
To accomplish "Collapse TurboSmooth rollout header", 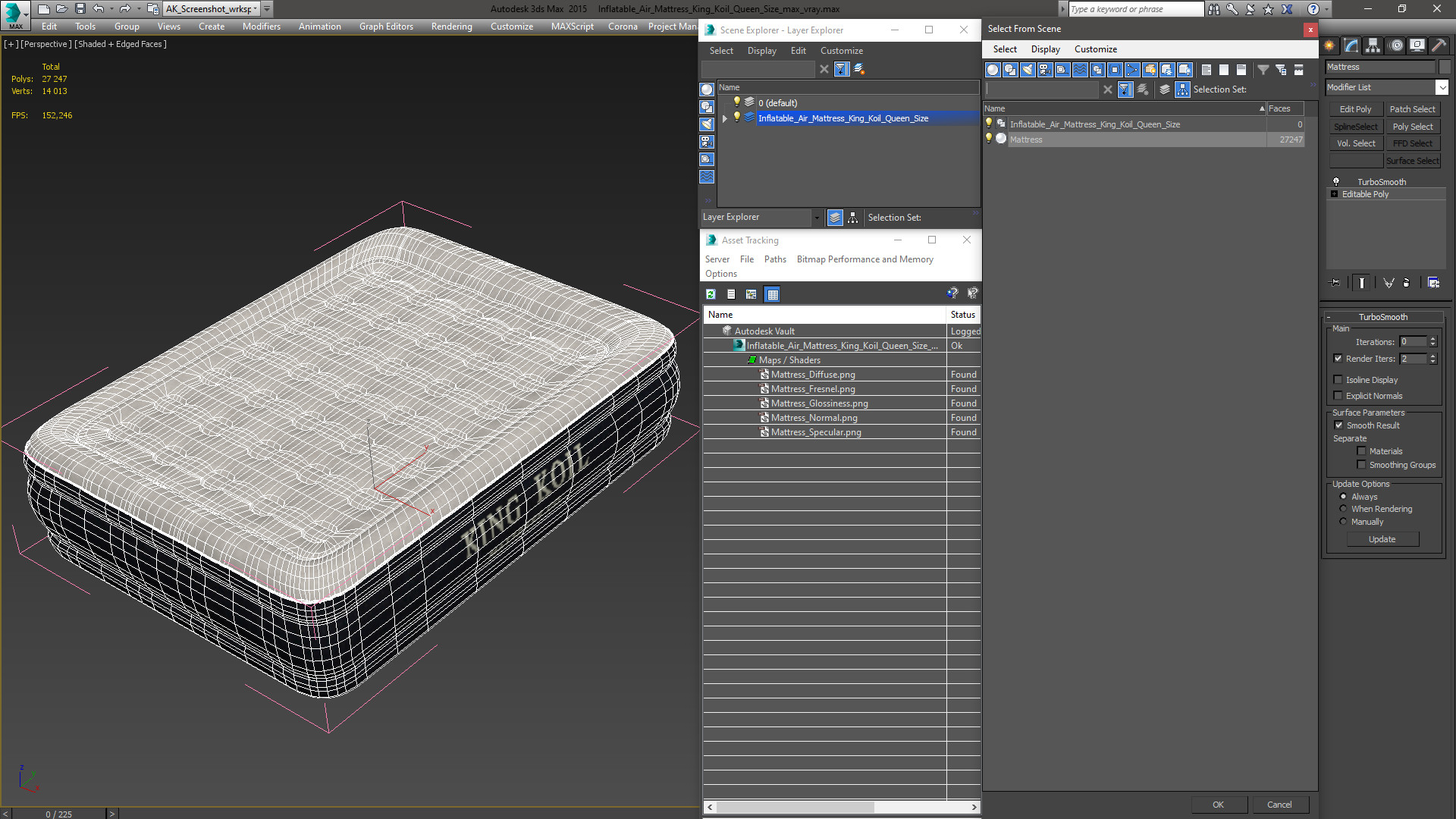I will (x=1382, y=317).
